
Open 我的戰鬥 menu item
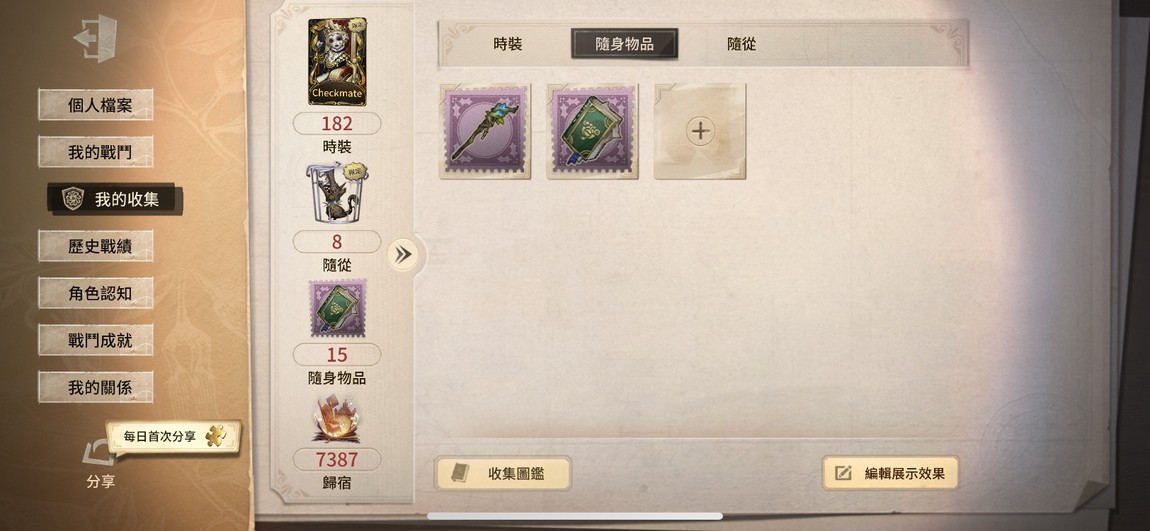pos(96,152)
